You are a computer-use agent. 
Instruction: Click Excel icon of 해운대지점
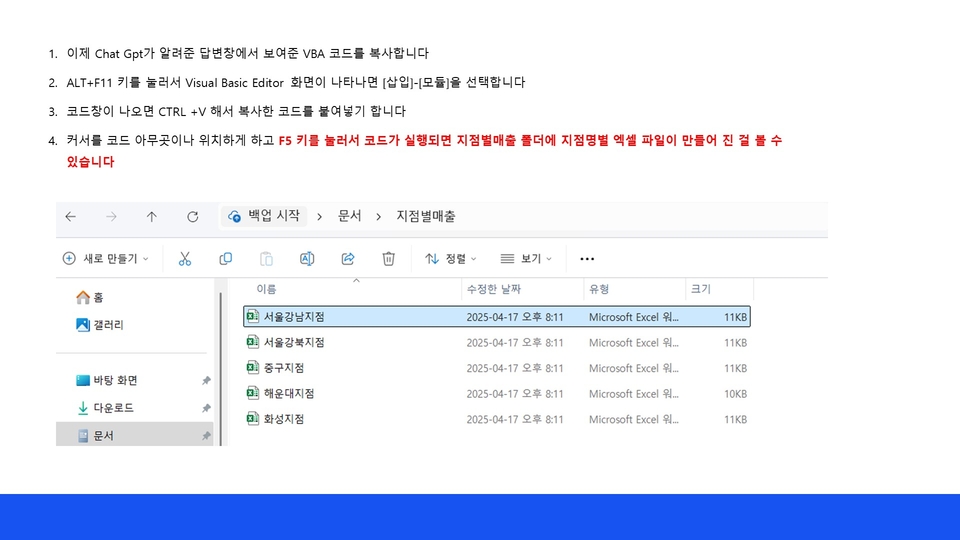point(252,393)
